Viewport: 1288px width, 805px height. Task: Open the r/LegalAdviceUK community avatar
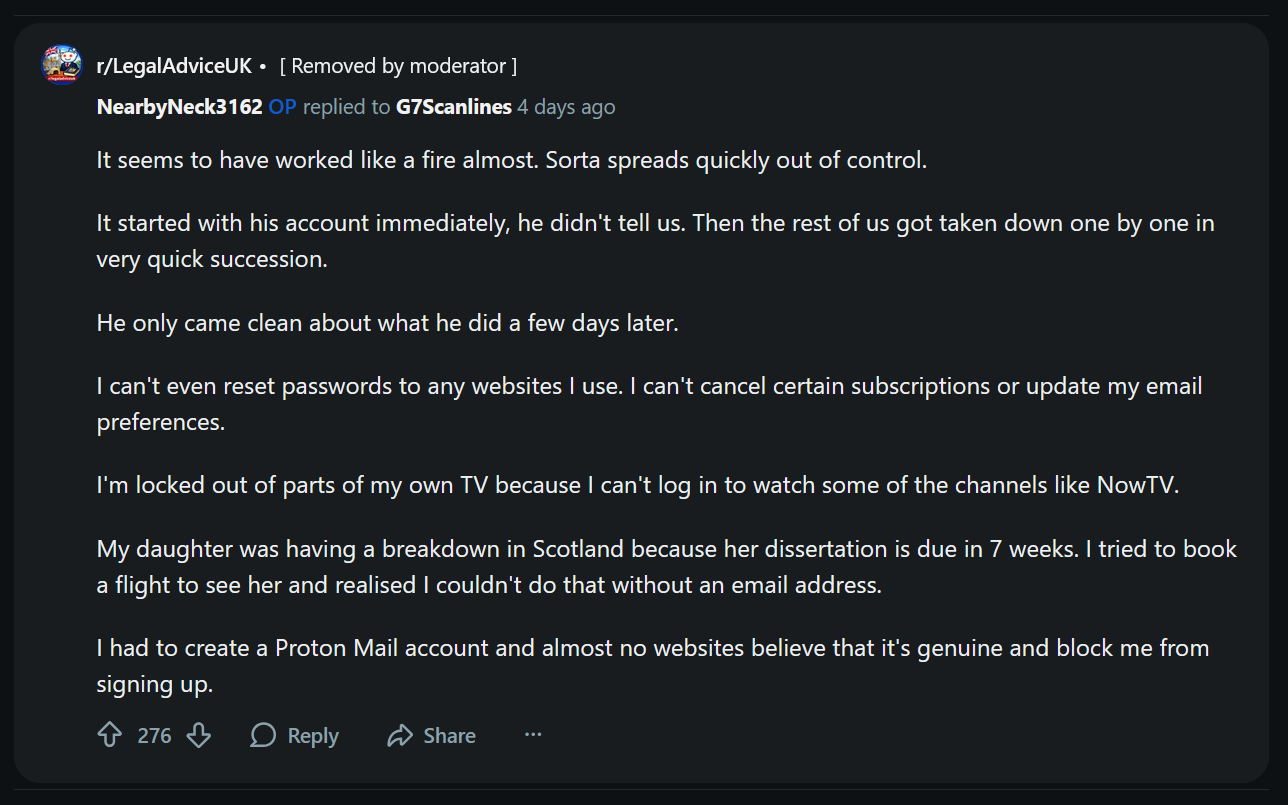coord(62,65)
